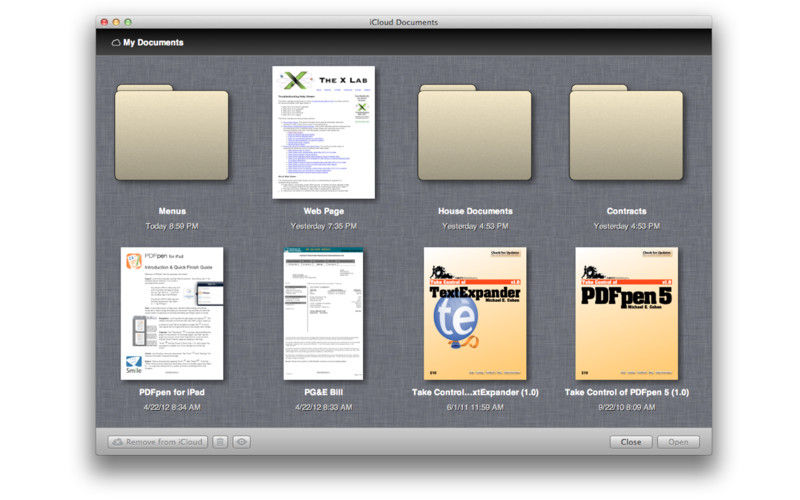Select the PDFpen for iPad document
Screen dimensions: 800x500
tap(172, 313)
